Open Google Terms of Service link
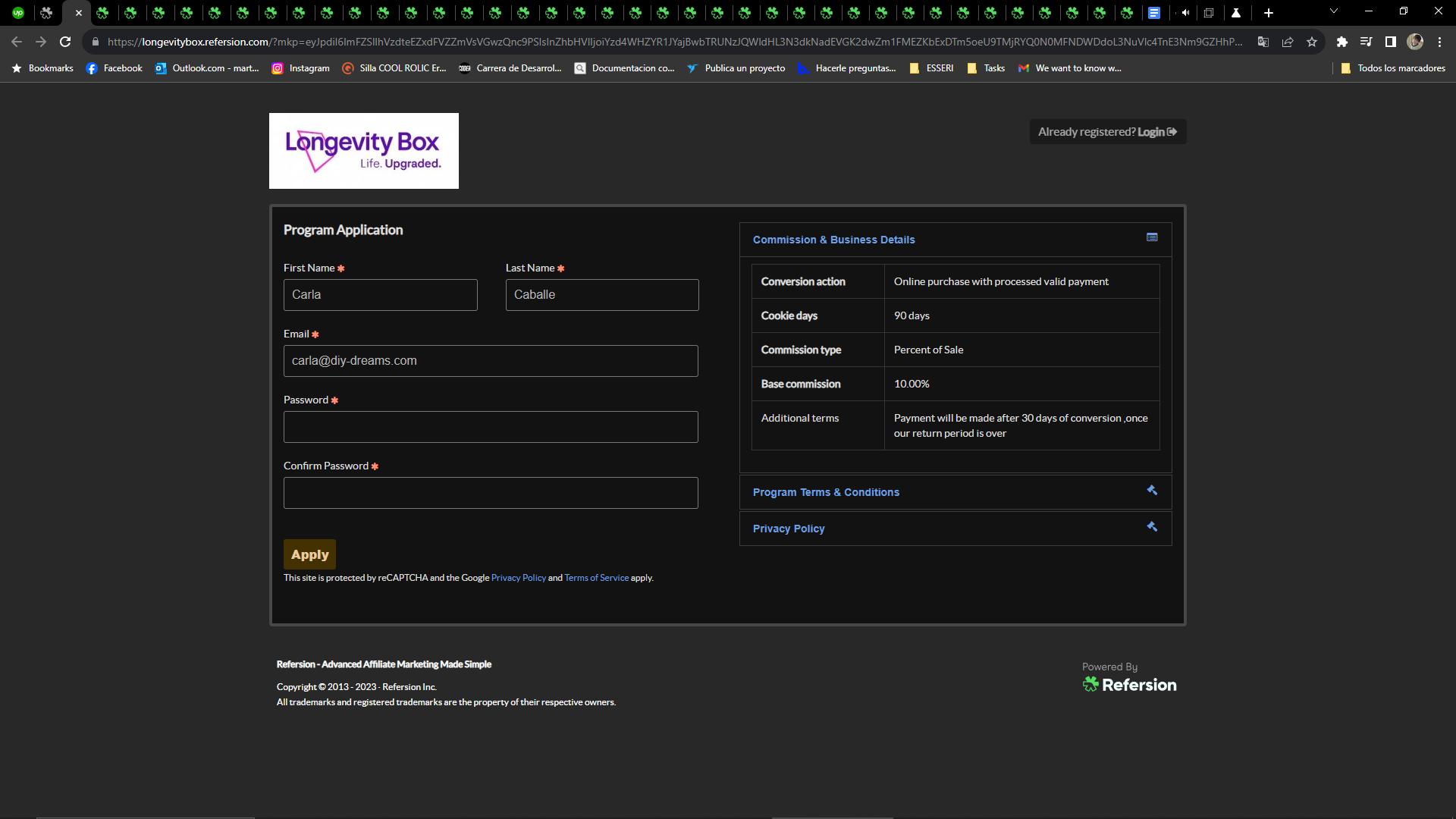This screenshot has width=1456, height=819. (596, 578)
